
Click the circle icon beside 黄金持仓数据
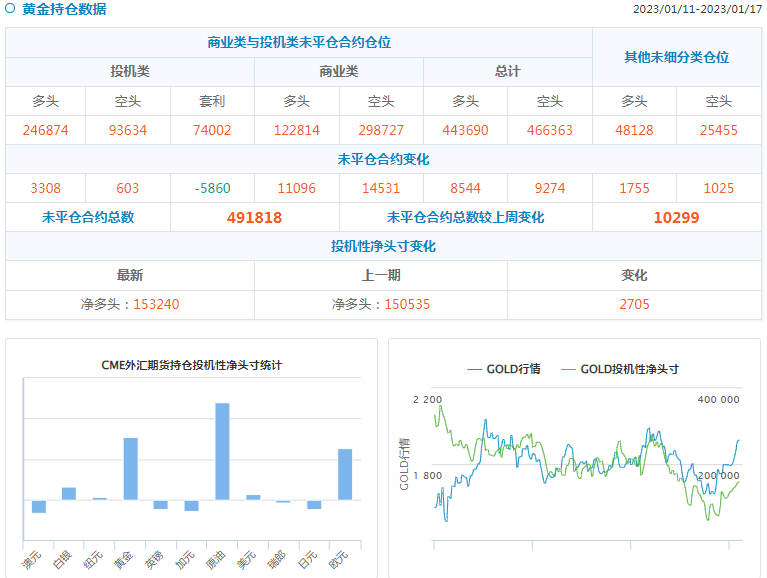pos(11,9)
